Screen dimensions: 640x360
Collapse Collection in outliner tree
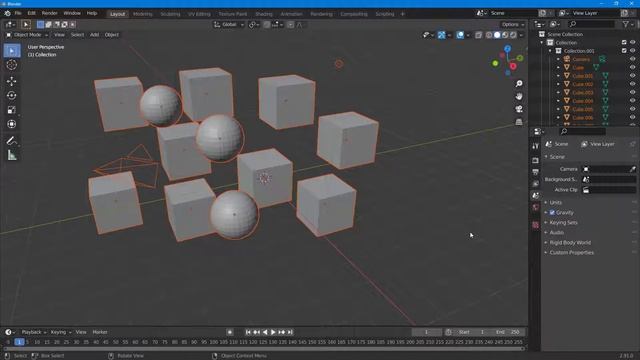(x=542, y=42)
